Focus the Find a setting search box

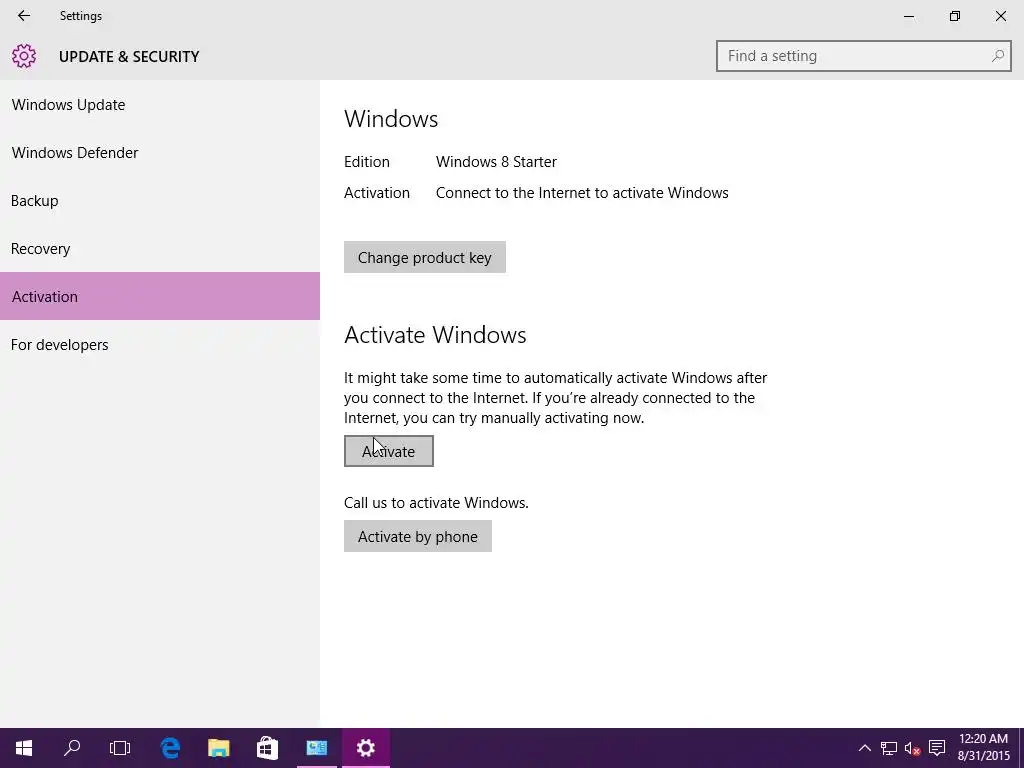point(863,56)
